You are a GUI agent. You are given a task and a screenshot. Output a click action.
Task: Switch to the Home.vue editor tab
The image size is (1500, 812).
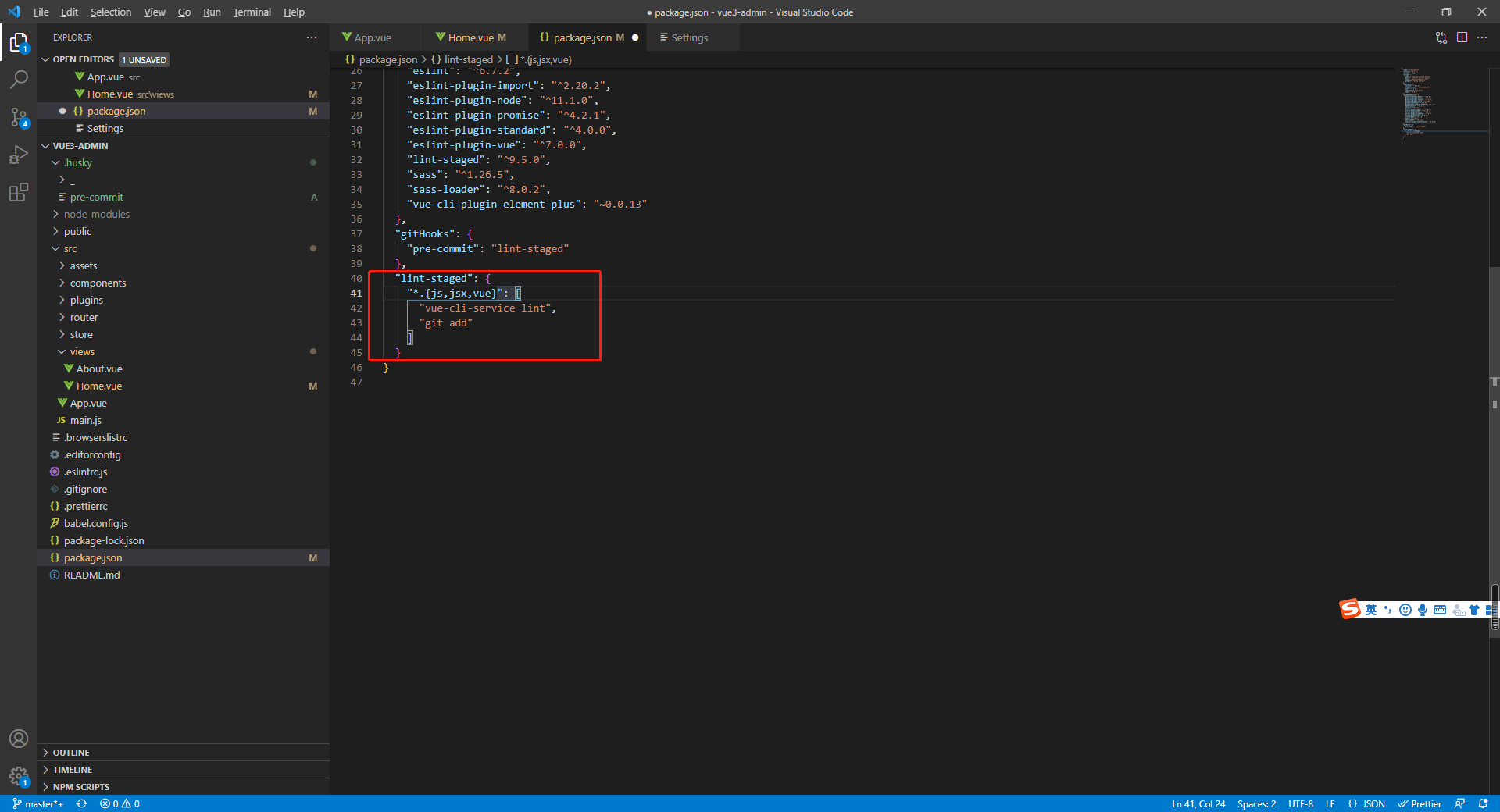[x=476, y=37]
